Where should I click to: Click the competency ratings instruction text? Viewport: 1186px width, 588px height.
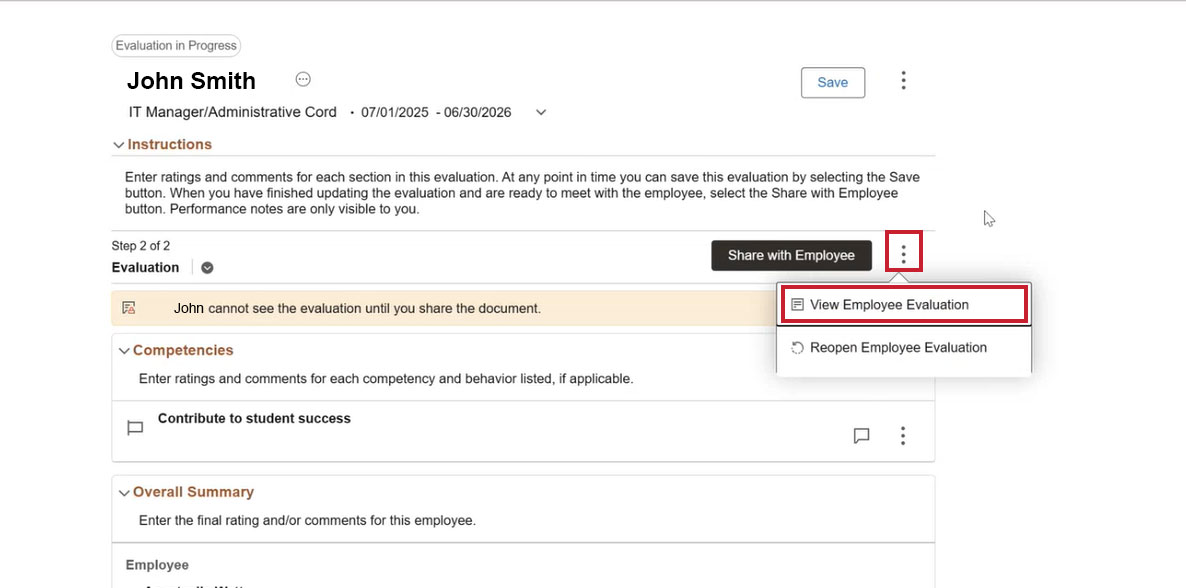(x=386, y=378)
